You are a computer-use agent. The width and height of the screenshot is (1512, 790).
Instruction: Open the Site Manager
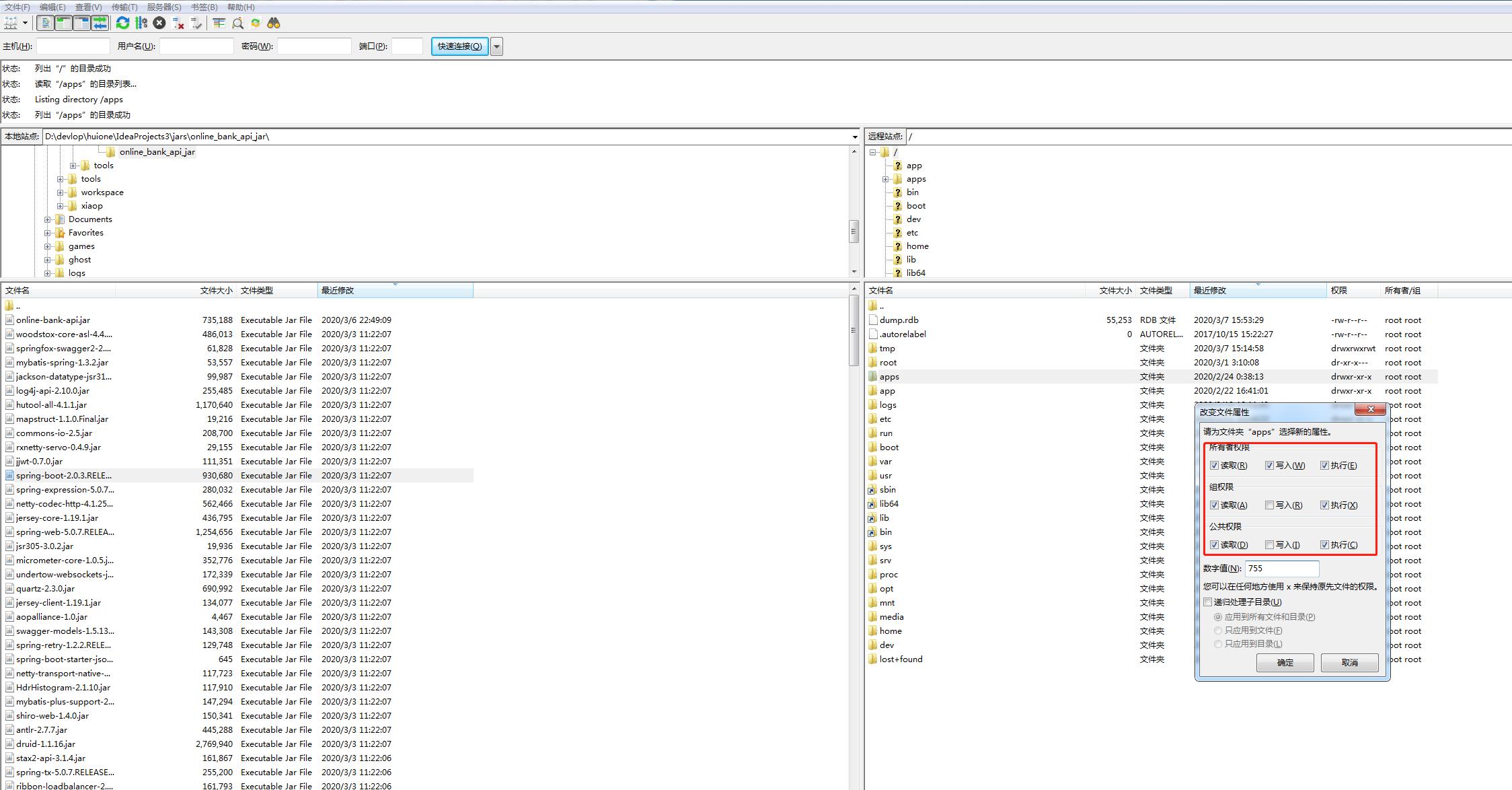click(11, 23)
